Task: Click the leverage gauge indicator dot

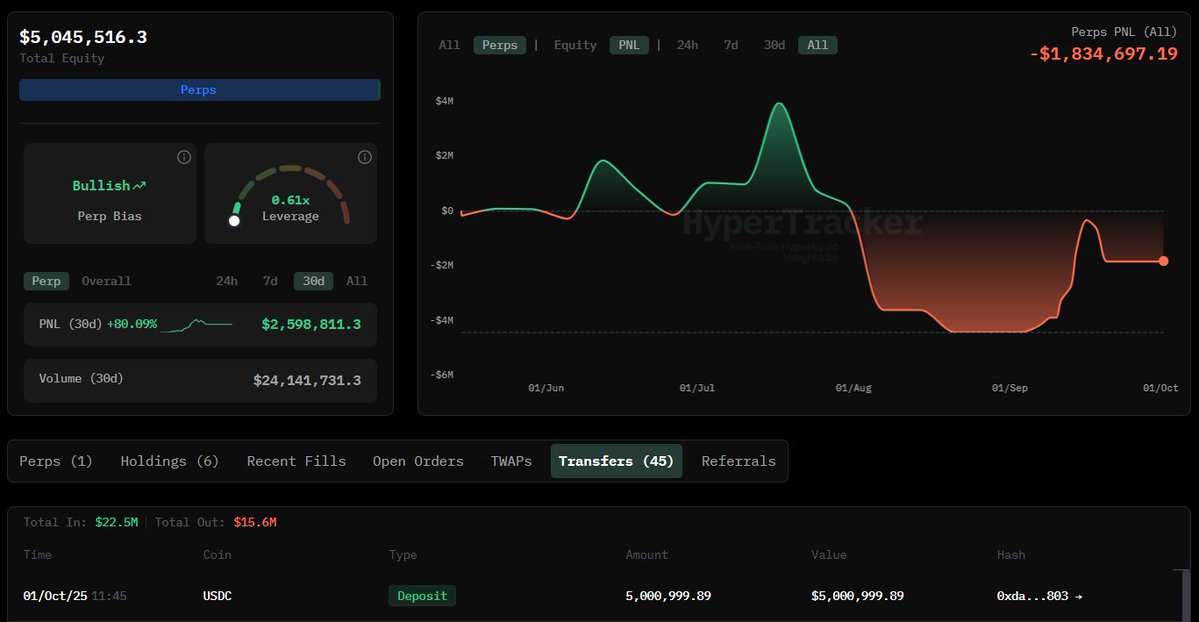Action: 234,220
